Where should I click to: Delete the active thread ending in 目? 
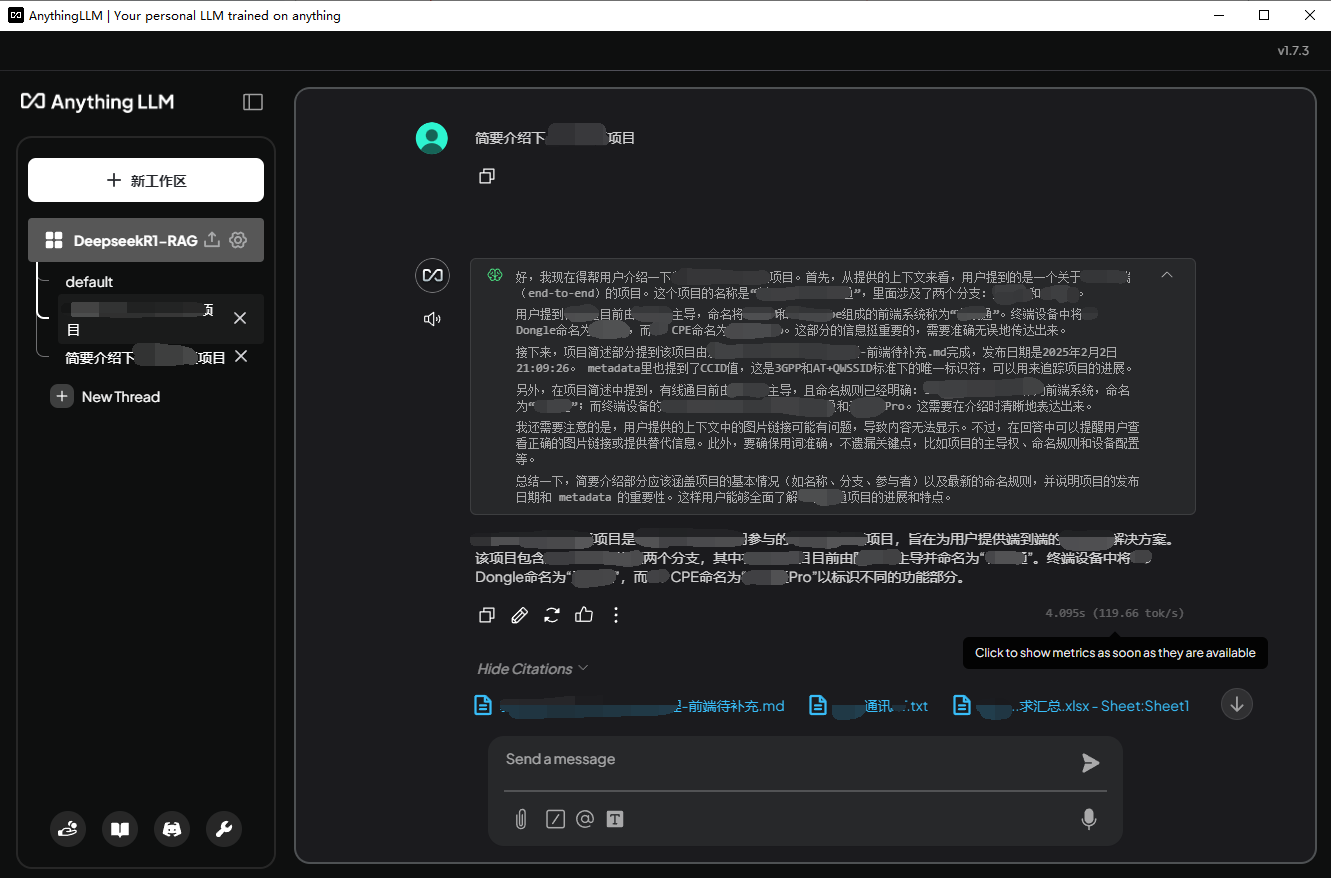coord(240,318)
